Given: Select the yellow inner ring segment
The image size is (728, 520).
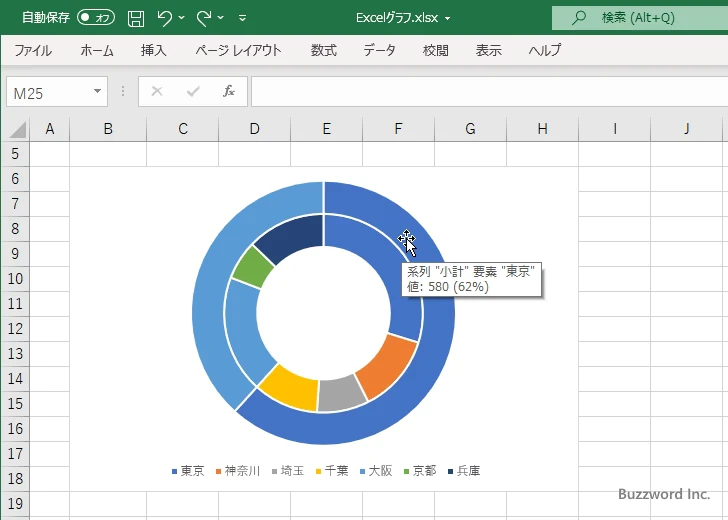Looking at the screenshot, I should tap(290, 388).
